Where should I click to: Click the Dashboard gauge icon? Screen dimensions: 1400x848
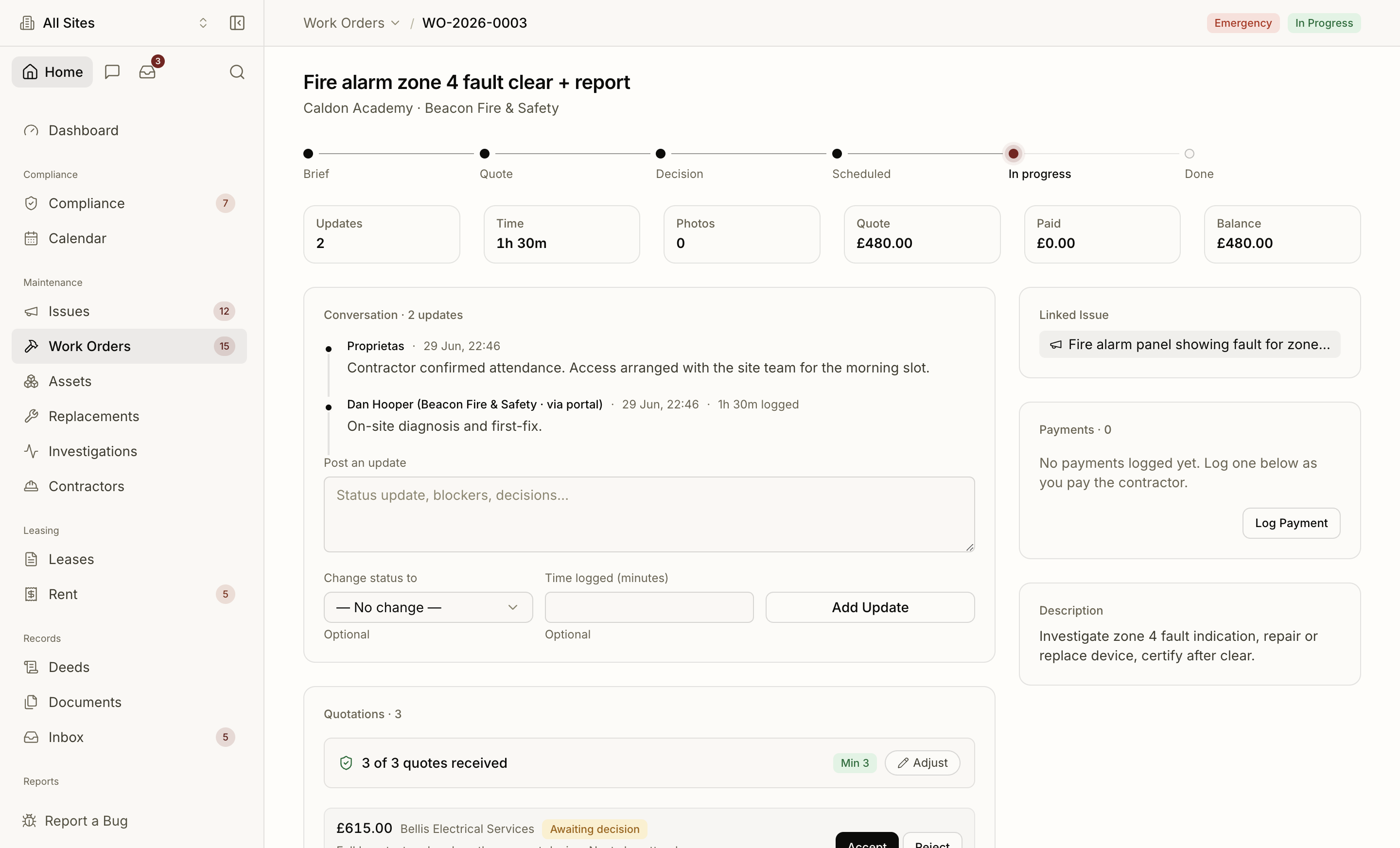pos(31,130)
